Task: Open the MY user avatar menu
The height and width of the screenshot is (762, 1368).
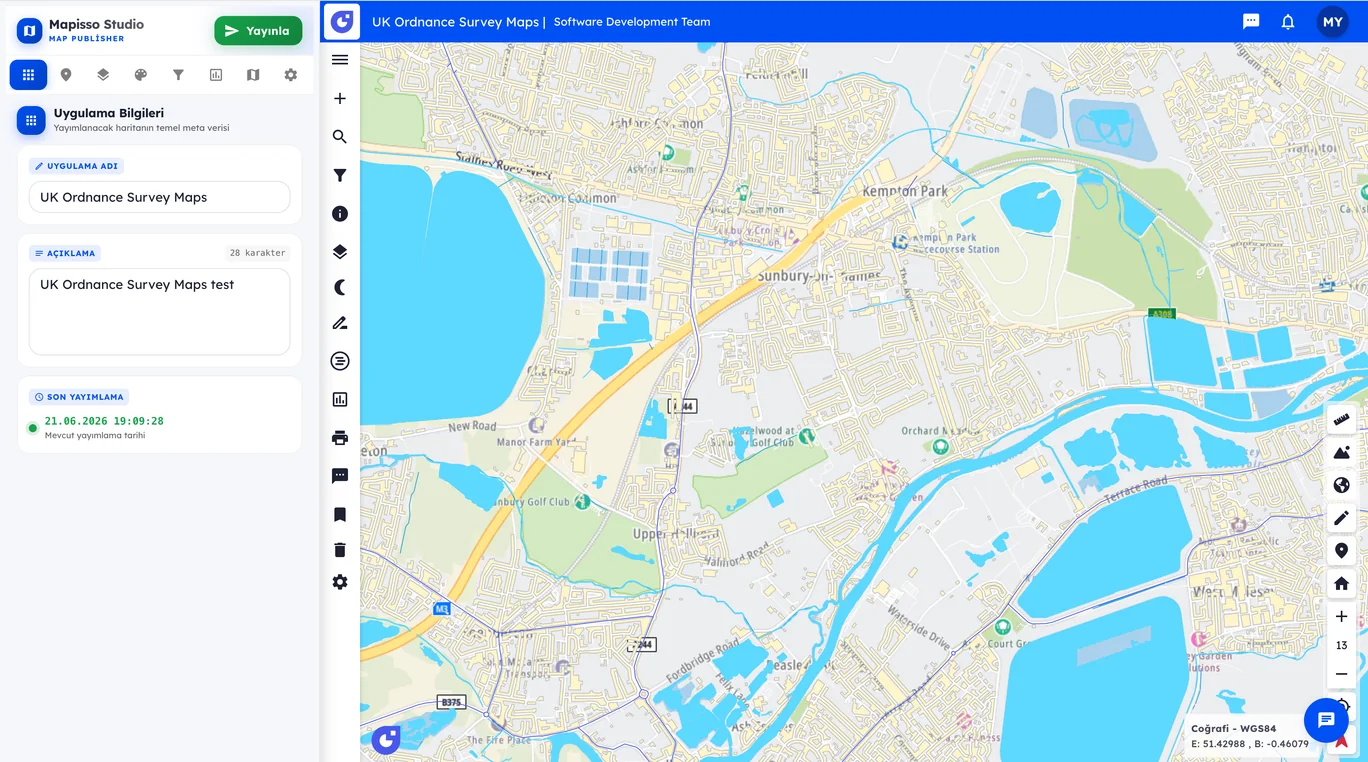Action: [x=1333, y=22]
